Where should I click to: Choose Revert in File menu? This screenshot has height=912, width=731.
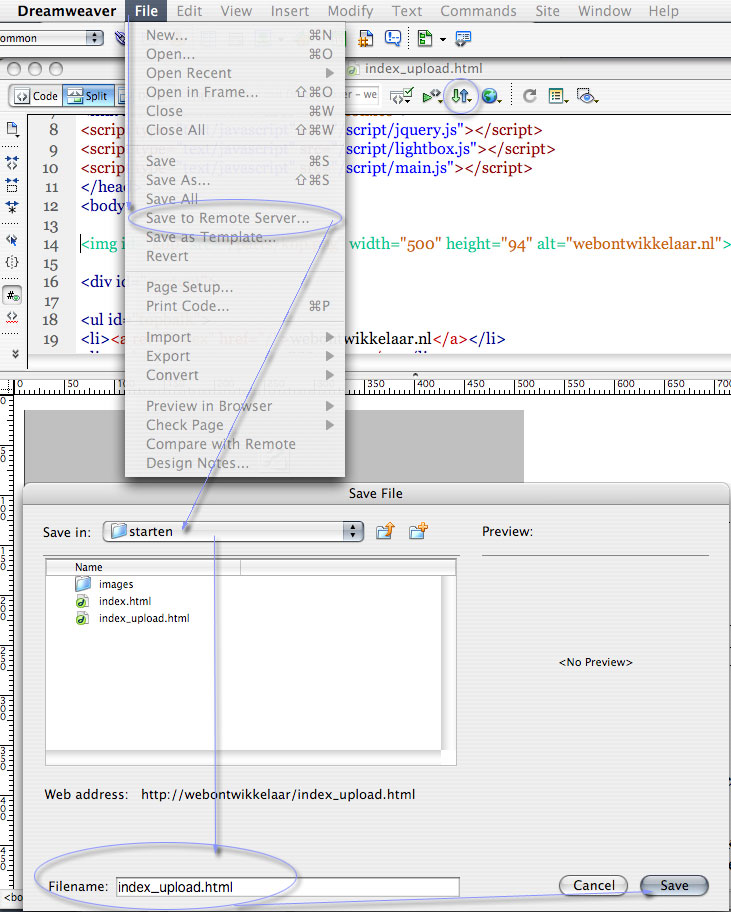tap(235, 256)
